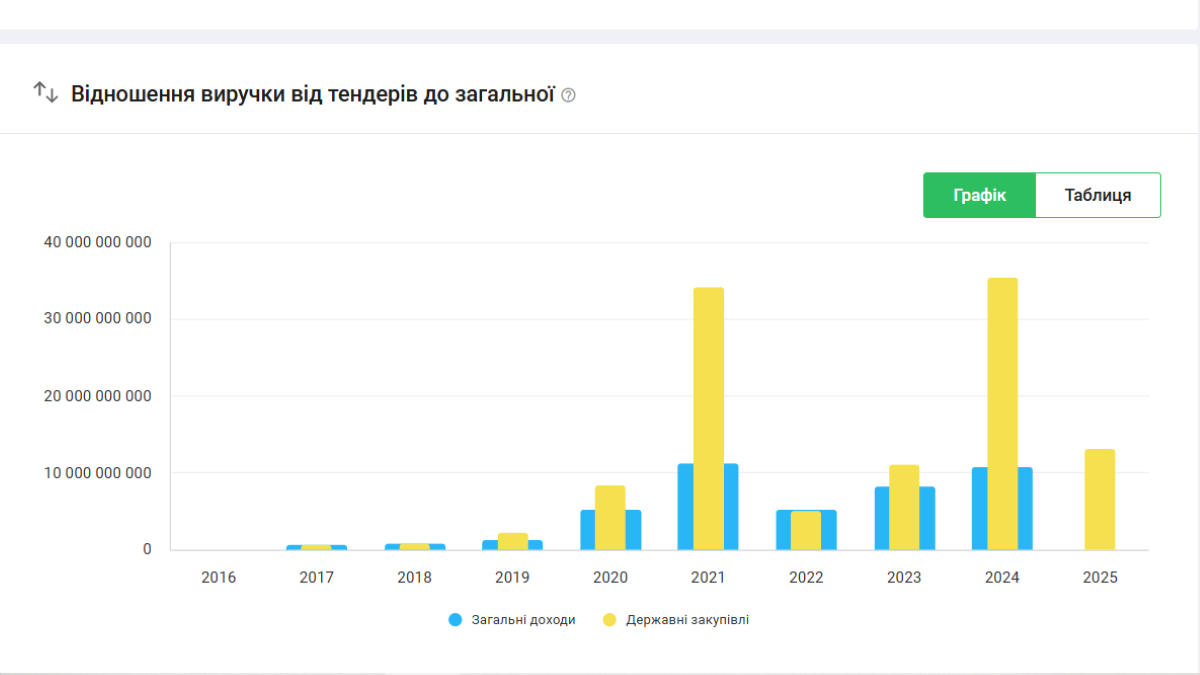Click the yellow legend circle marker

click(609, 620)
